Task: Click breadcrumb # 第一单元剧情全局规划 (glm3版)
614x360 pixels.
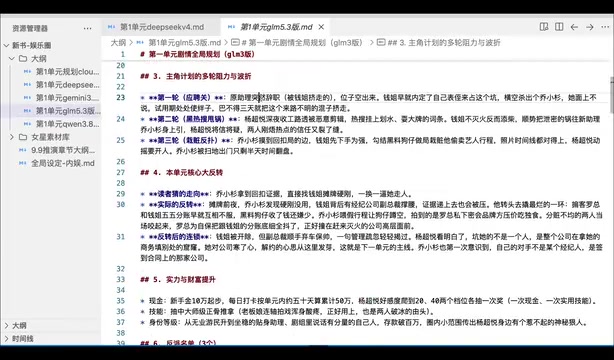Action: (x=302, y=42)
